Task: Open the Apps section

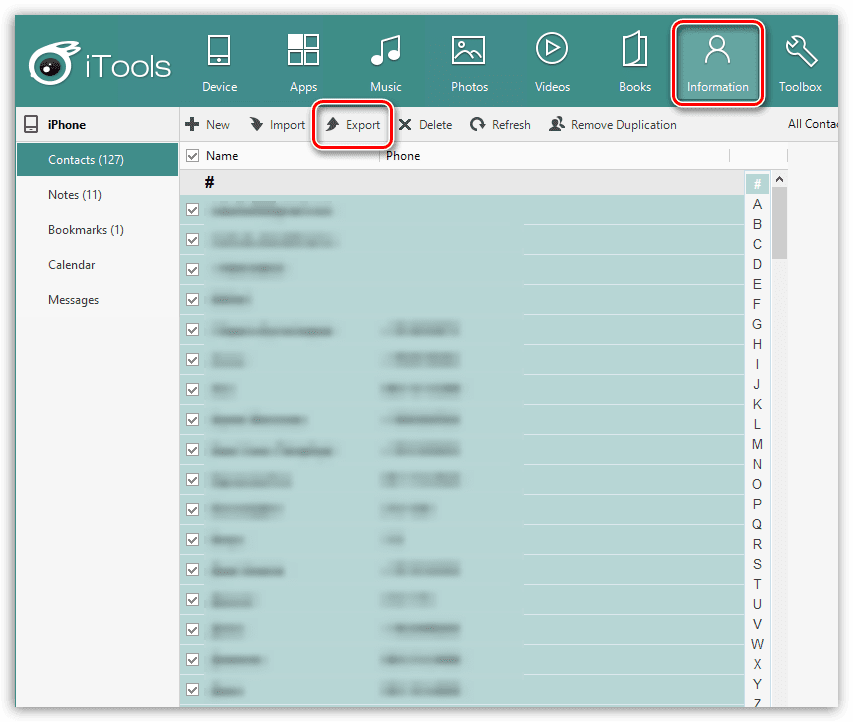Action: click(303, 63)
